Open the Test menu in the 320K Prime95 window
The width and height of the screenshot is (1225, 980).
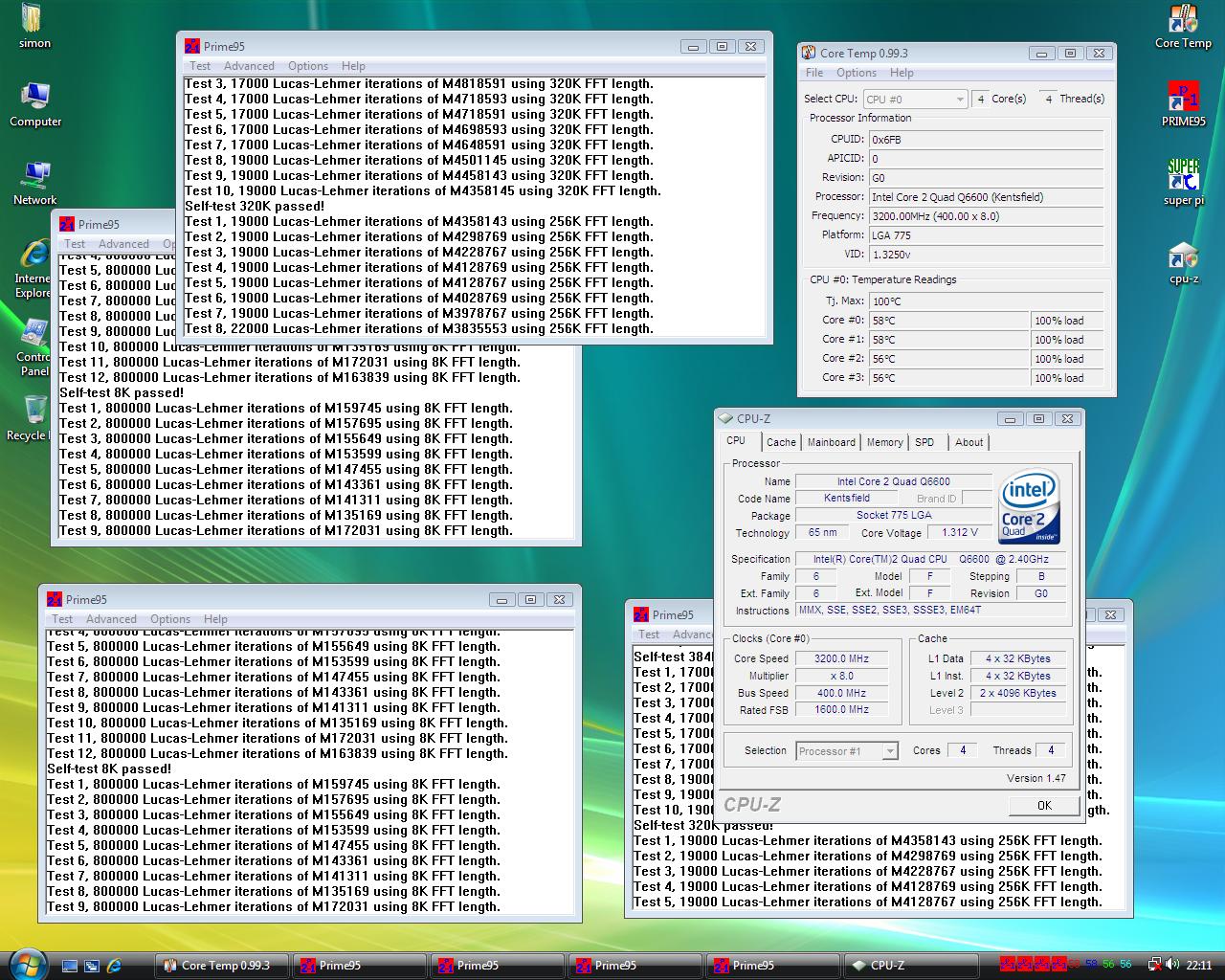pyautogui.click(x=200, y=66)
